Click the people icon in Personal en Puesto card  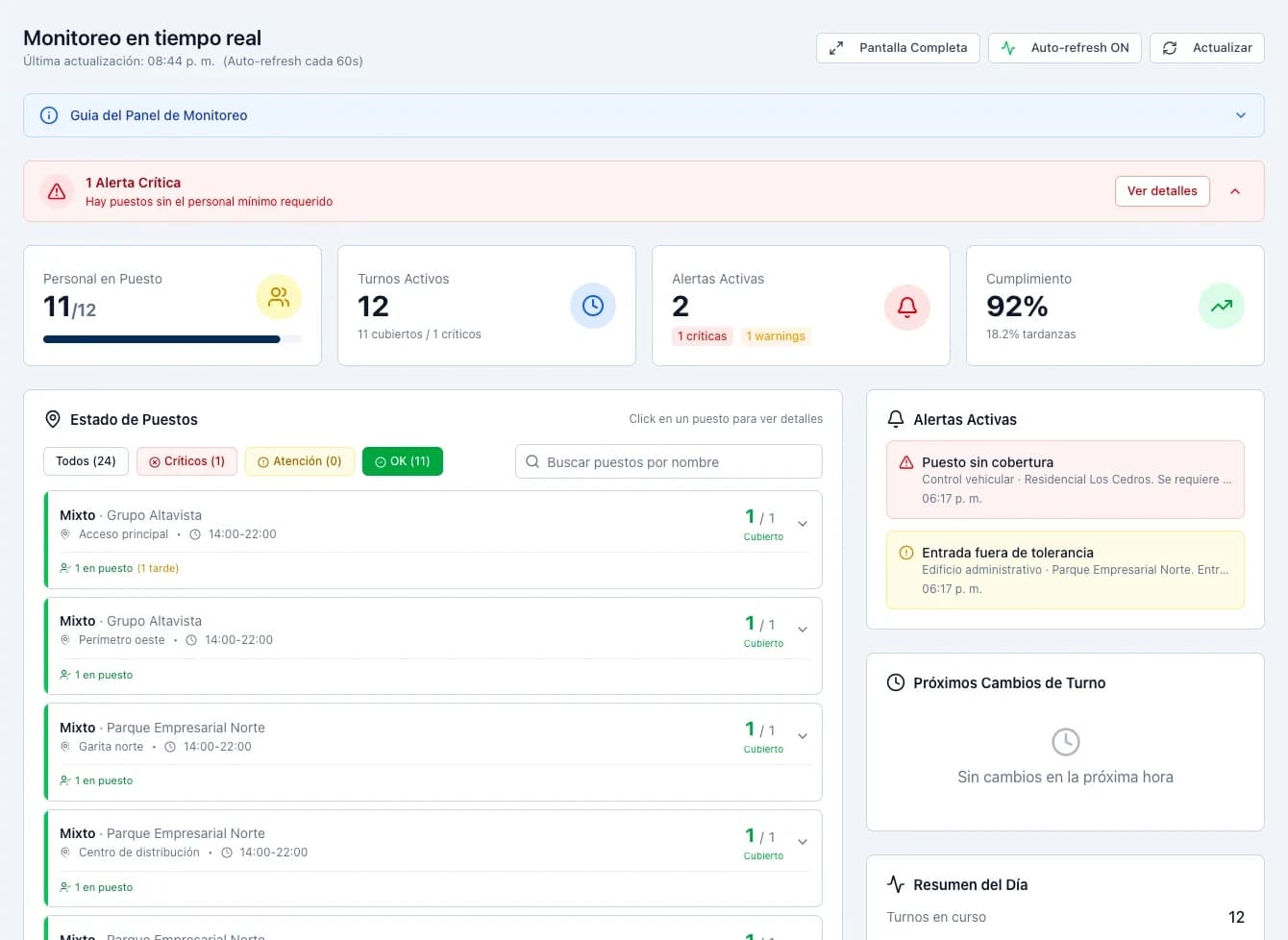click(x=279, y=297)
